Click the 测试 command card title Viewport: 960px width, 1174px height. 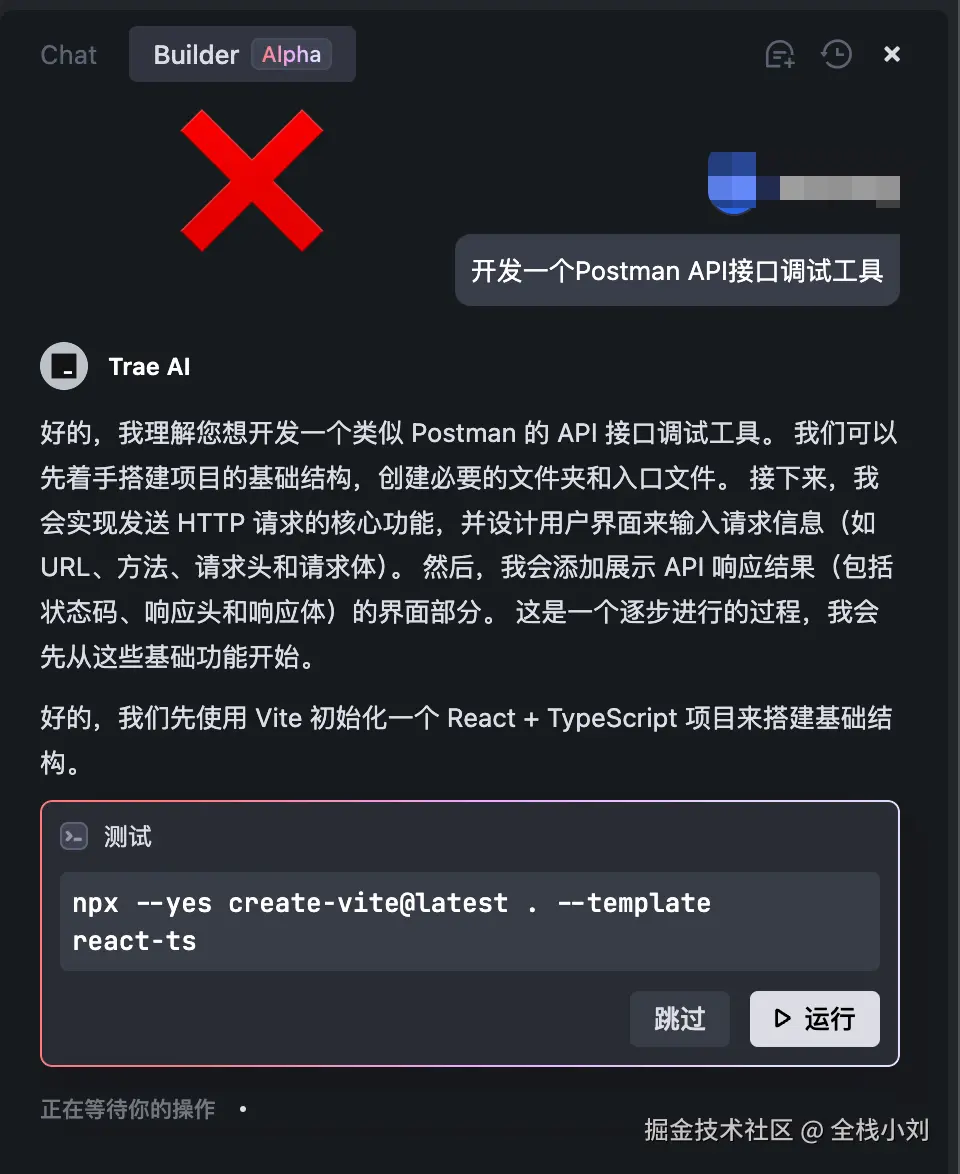(127, 836)
